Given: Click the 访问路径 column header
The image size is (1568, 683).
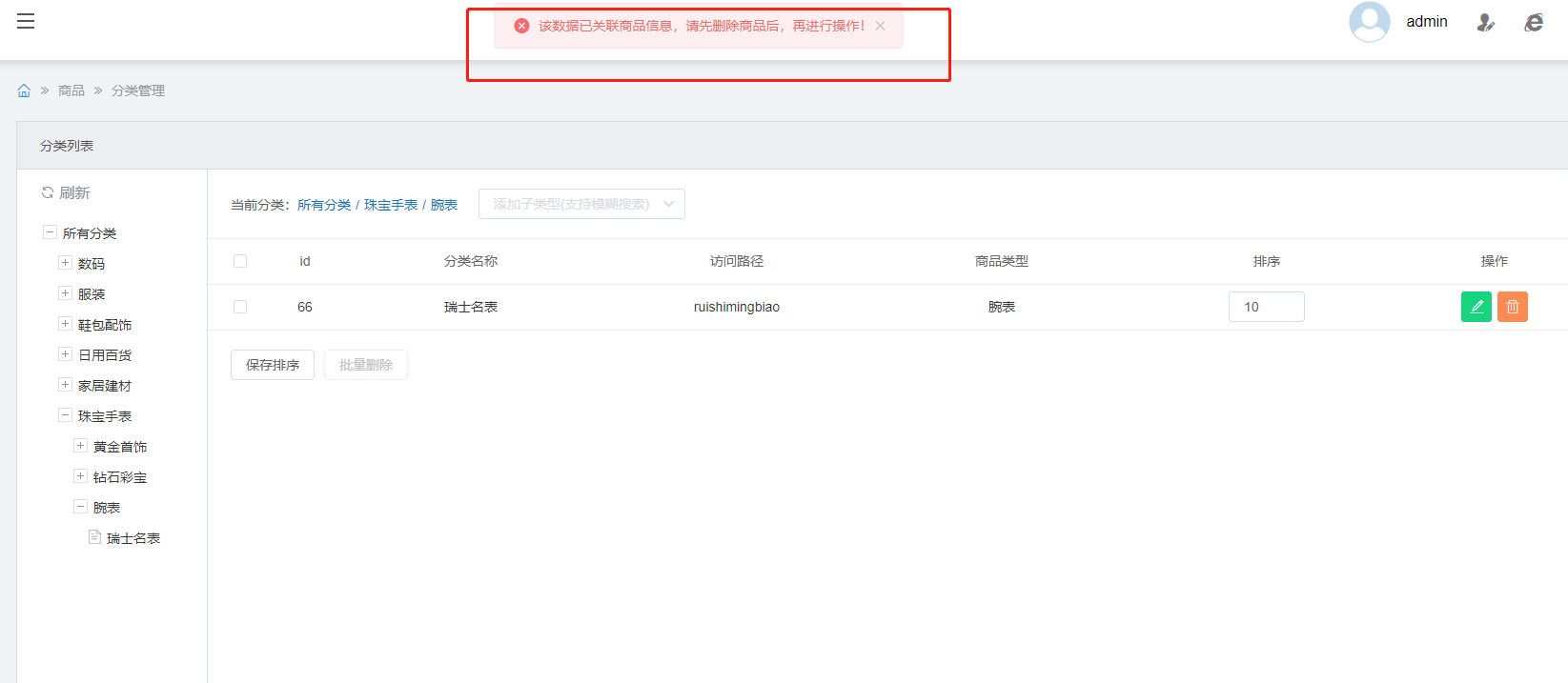Looking at the screenshot, I should pos(737,261).
